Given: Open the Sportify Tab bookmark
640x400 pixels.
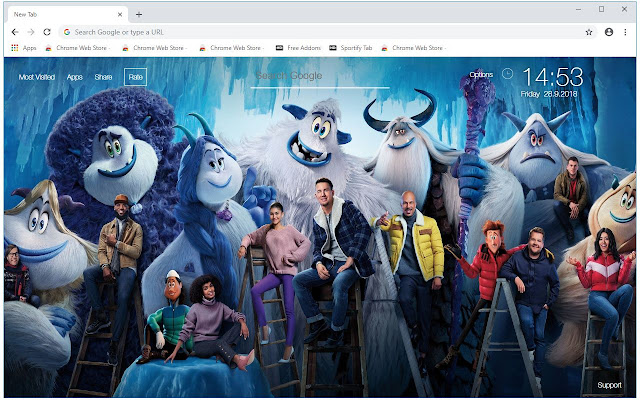Looking at the screenshot, I should (x=351, y=48).
